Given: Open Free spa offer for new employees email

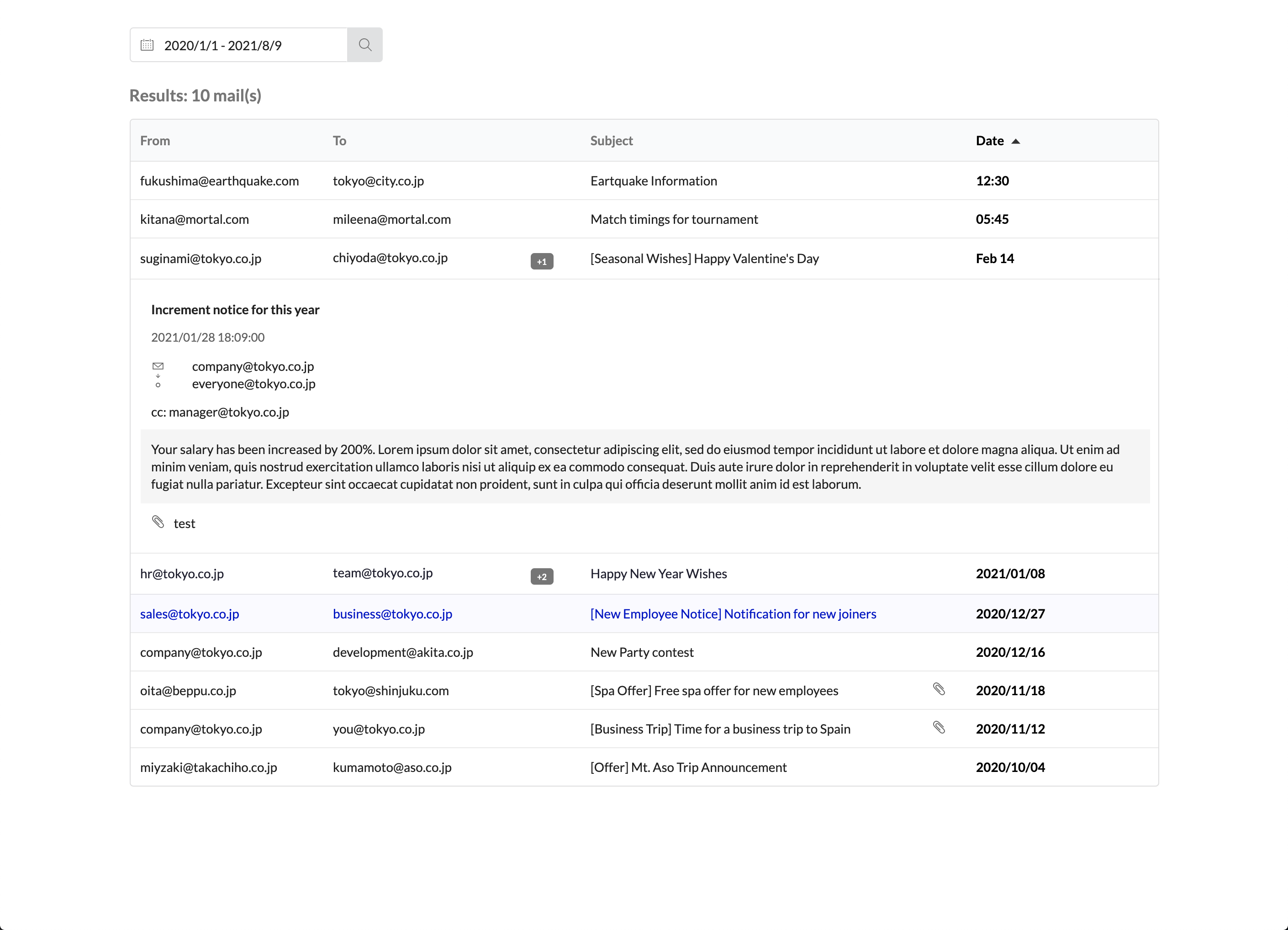Looking at the screenshot, I should click(x=714, y=691).
